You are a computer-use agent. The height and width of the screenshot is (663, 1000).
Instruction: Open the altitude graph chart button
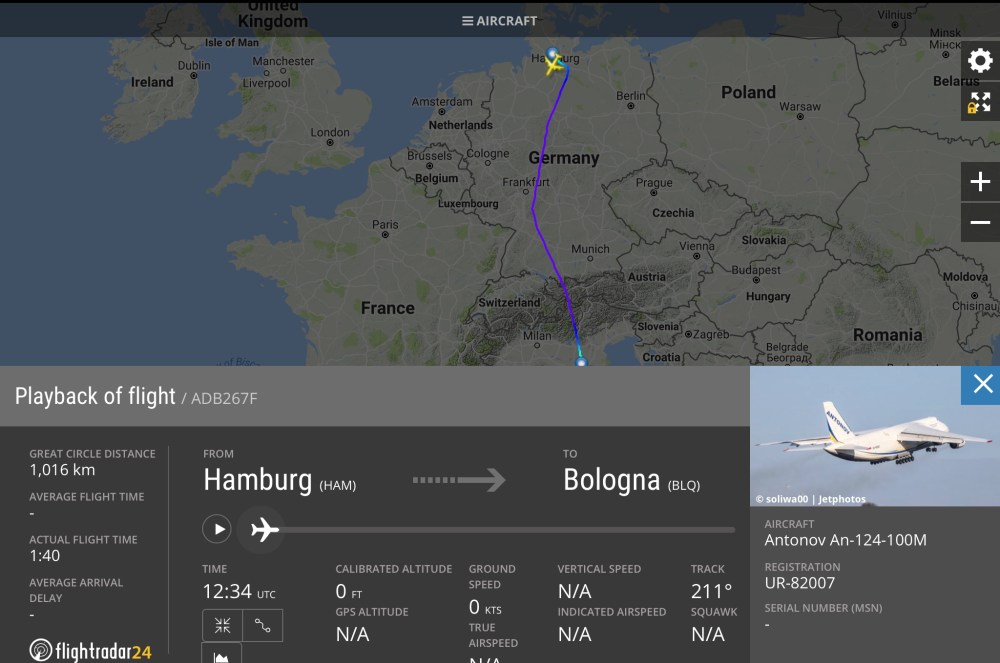pos(222,655)
